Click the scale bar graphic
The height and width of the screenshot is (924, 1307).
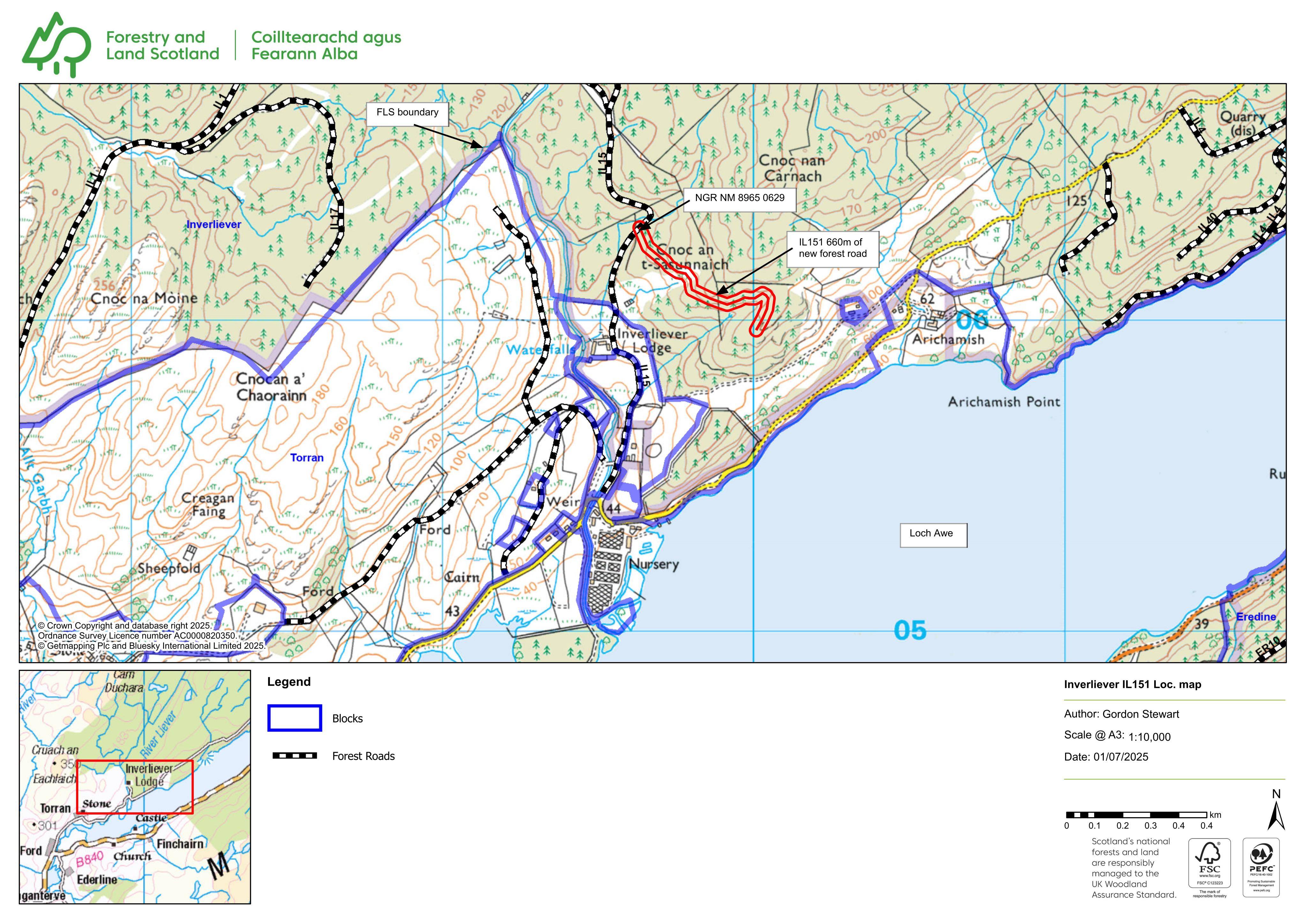(x=1136, y=815)
